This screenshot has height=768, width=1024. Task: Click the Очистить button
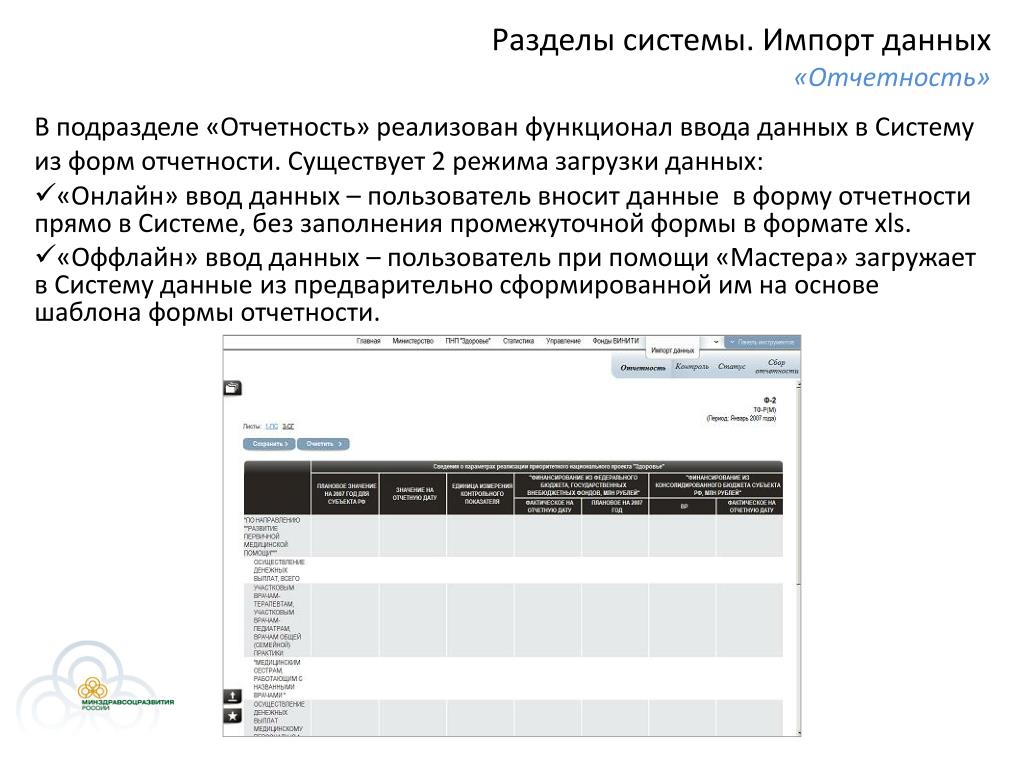pyautogui.click(x=323, y=444)
